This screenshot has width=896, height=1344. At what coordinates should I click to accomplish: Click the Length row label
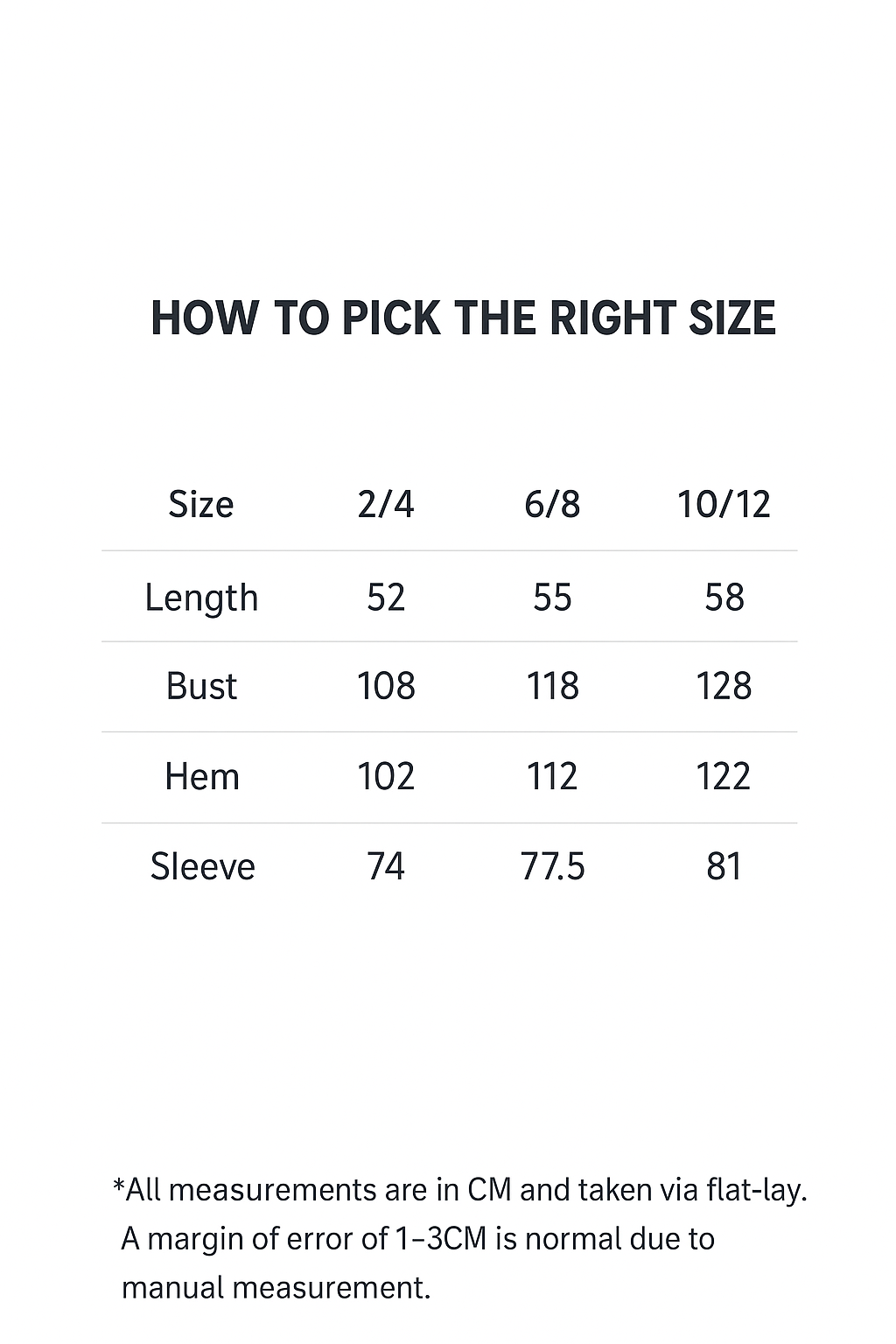201,598
